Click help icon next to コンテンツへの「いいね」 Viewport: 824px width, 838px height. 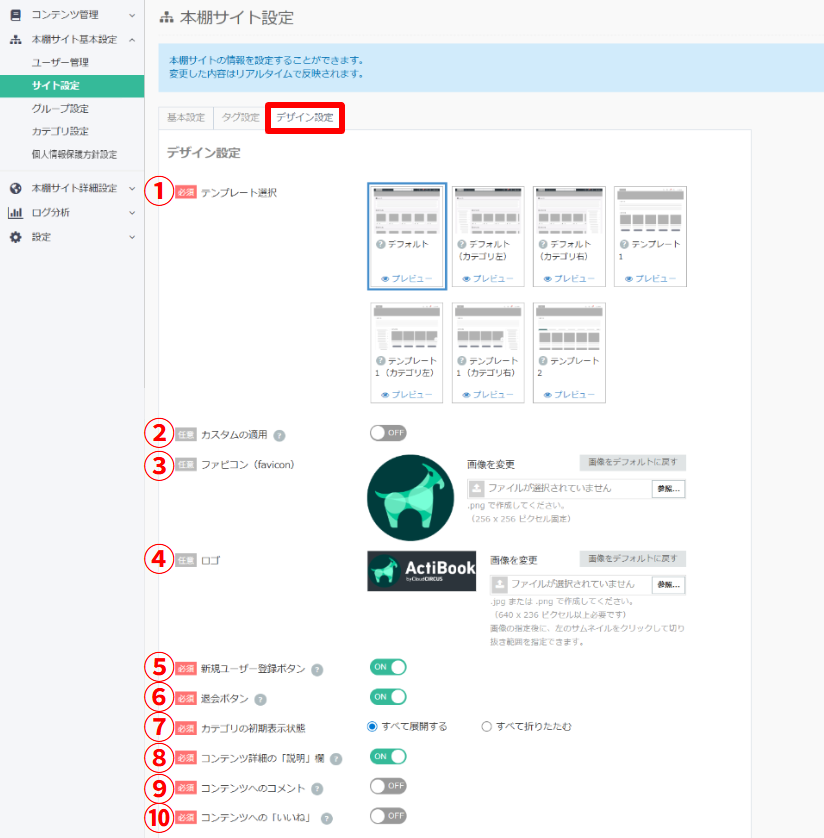tap(326, 818)
